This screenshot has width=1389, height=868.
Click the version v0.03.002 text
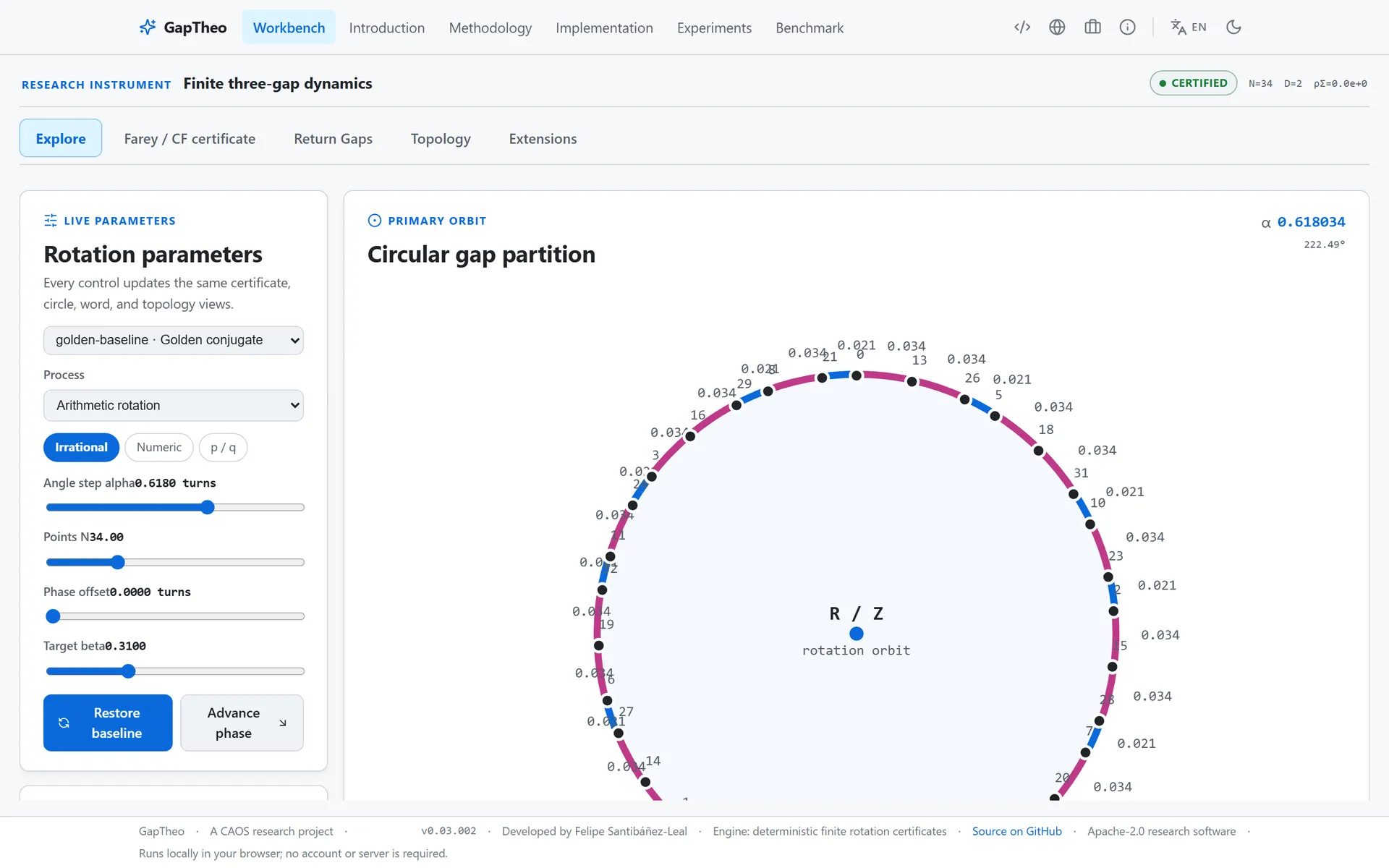click(449, 831)
